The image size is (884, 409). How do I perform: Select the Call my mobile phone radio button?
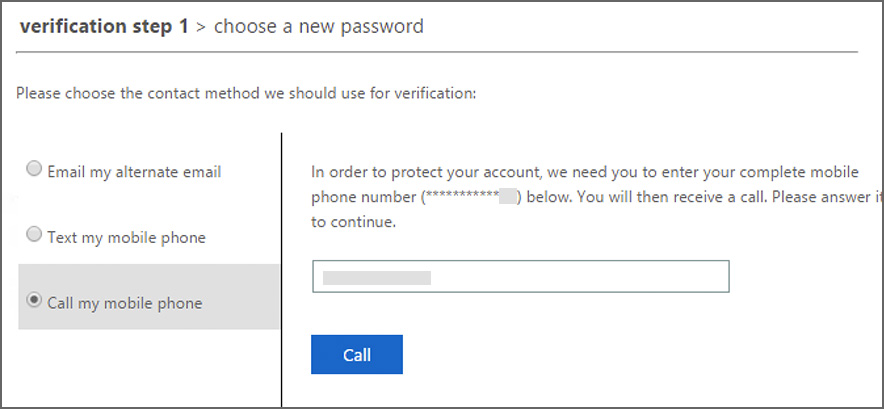[x=34, y=300]
